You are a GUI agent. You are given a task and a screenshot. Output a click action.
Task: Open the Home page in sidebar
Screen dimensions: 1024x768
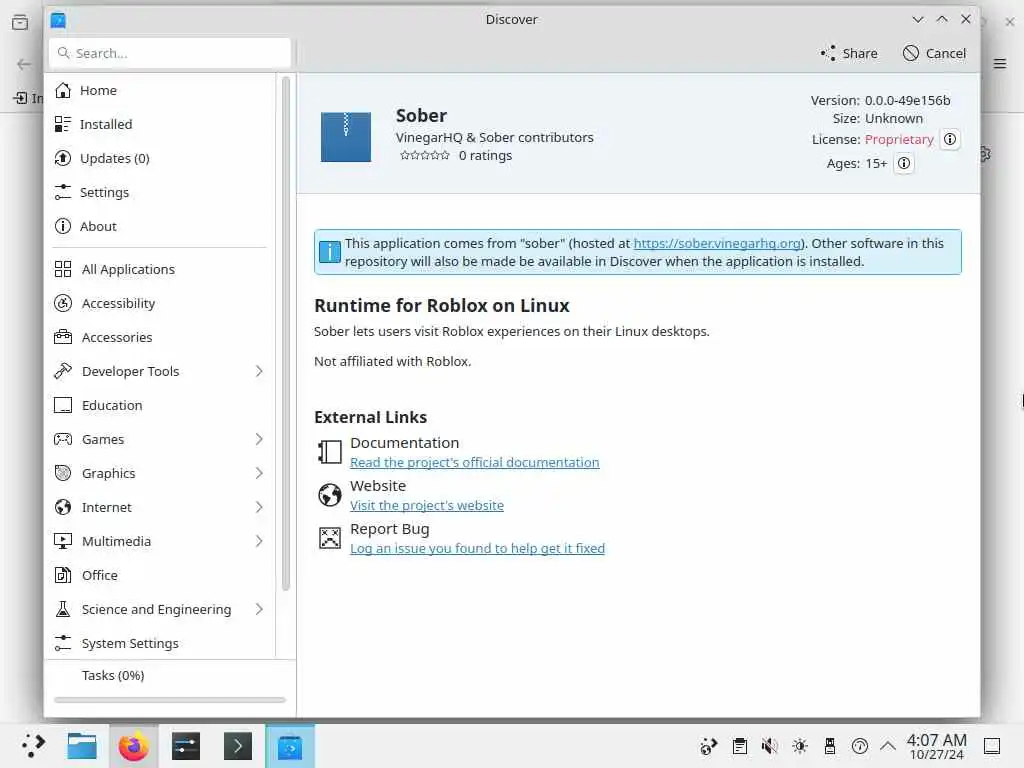160,90
